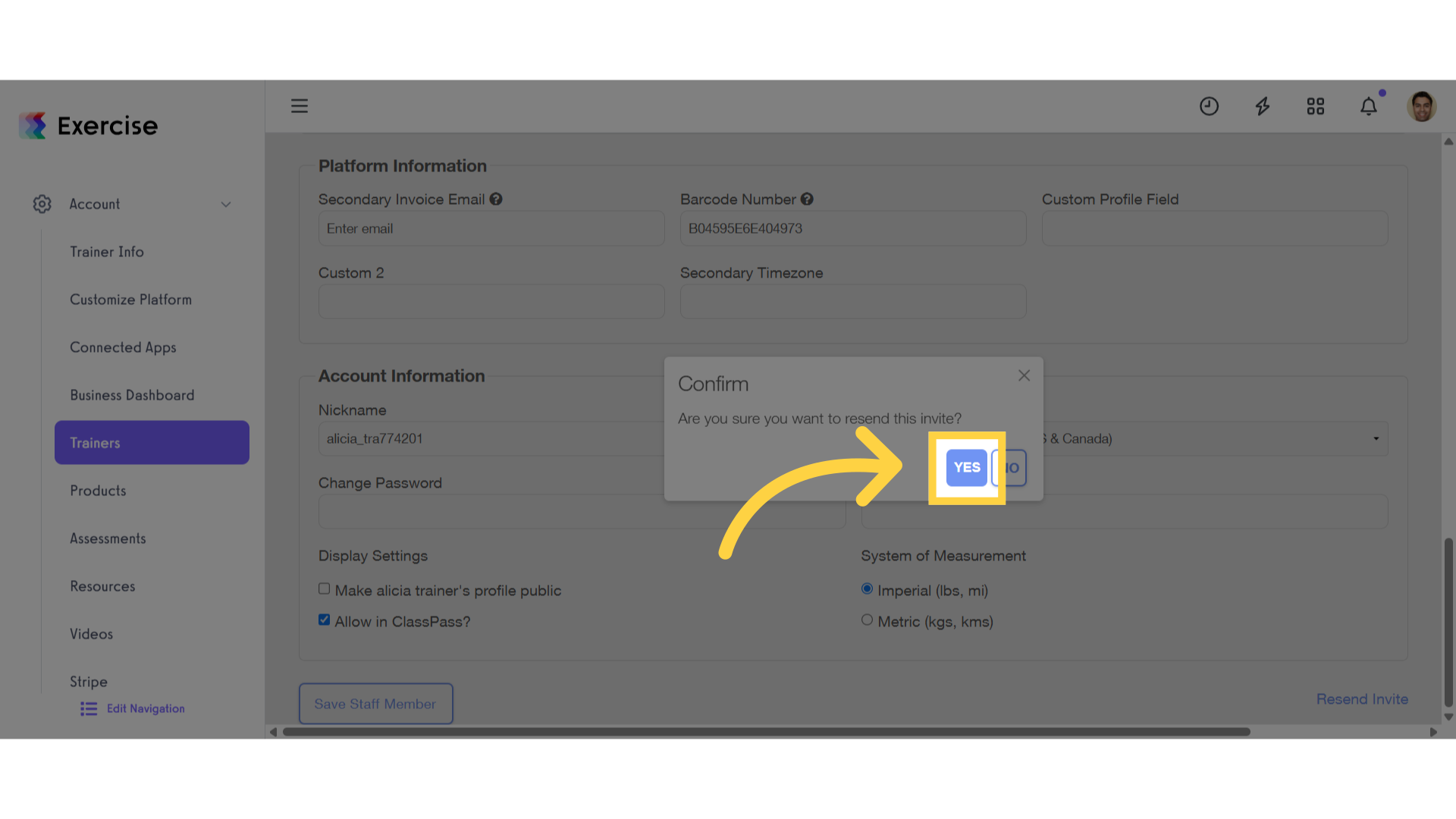Open the user profile avatar
Screen dimensions: 1456x819
[x=1422, y=106]
